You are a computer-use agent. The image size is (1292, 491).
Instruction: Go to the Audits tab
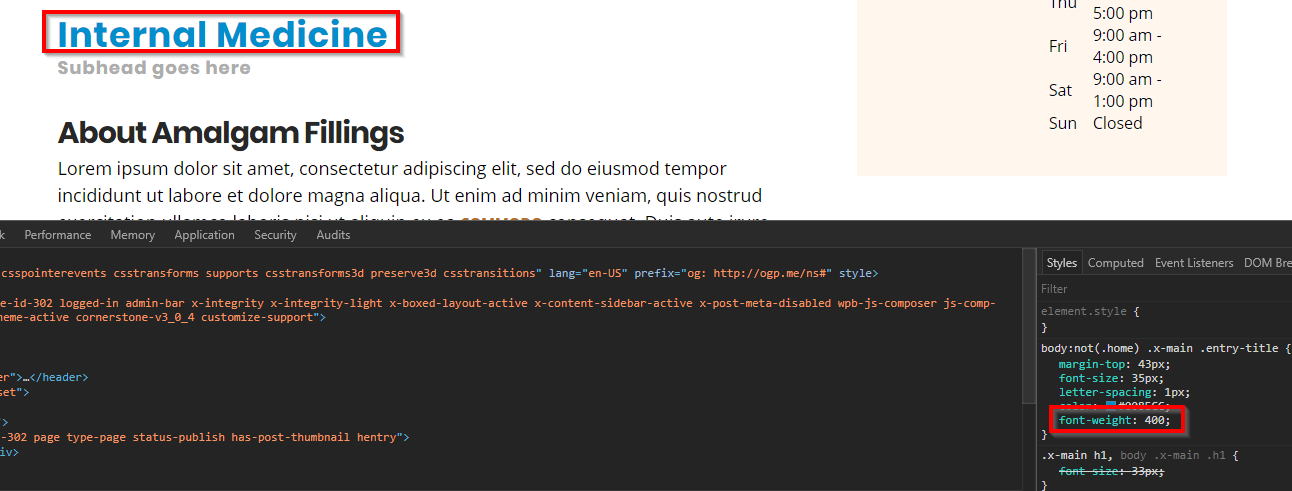333,235
